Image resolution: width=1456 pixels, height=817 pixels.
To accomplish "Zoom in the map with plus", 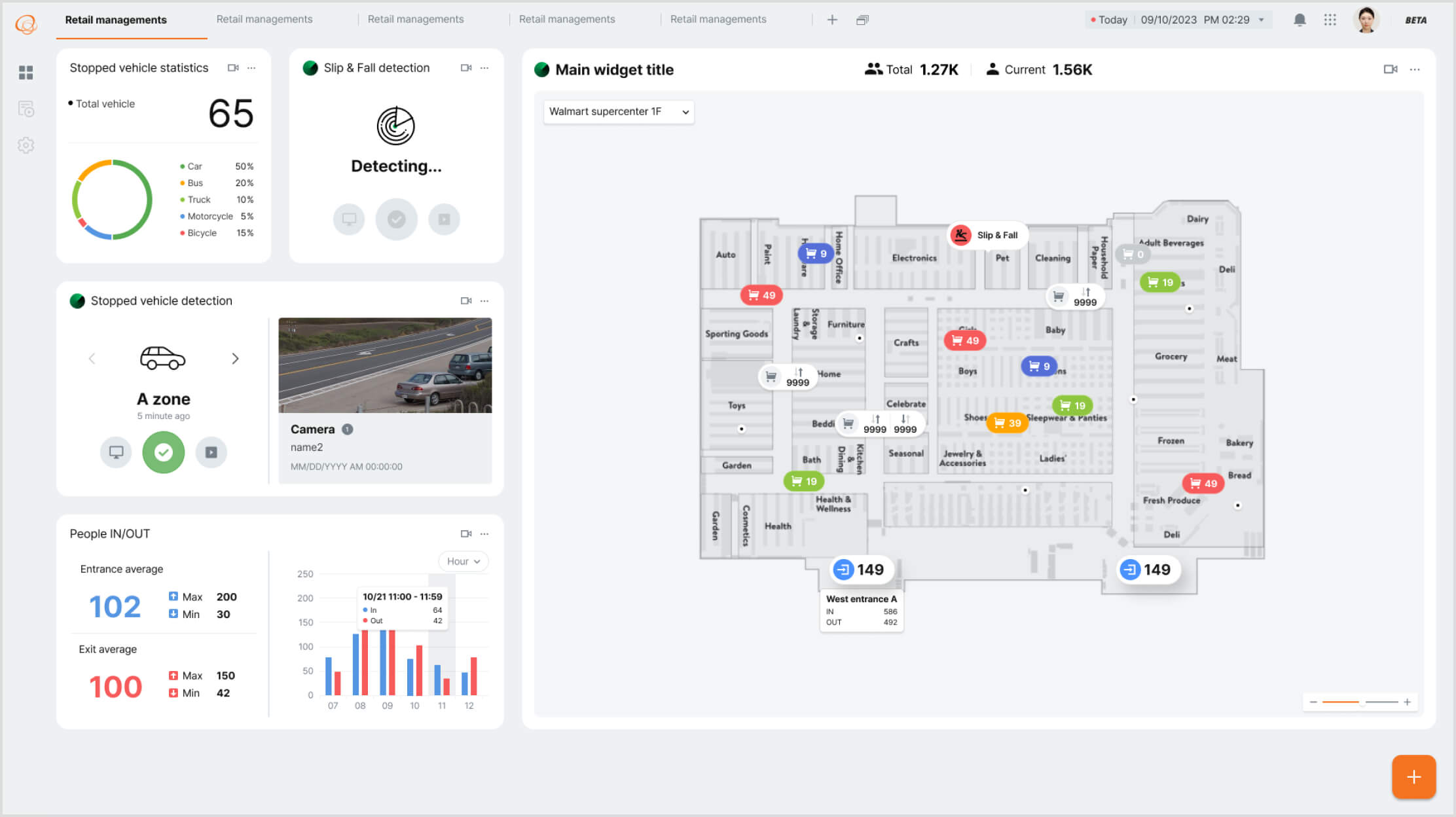I will click(x=1407, y=702).
